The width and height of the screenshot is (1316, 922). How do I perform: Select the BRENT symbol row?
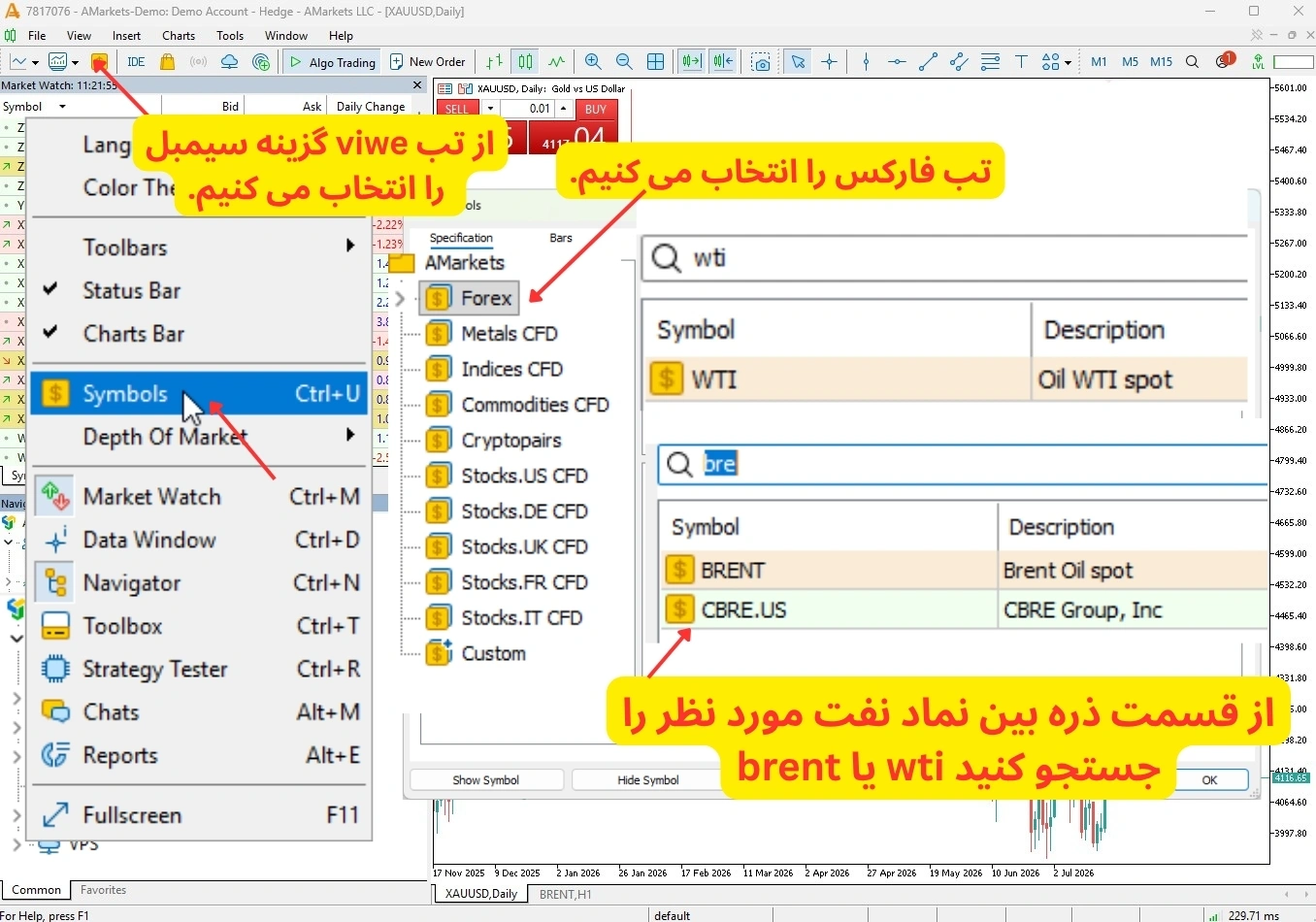[x=965, y=570]
